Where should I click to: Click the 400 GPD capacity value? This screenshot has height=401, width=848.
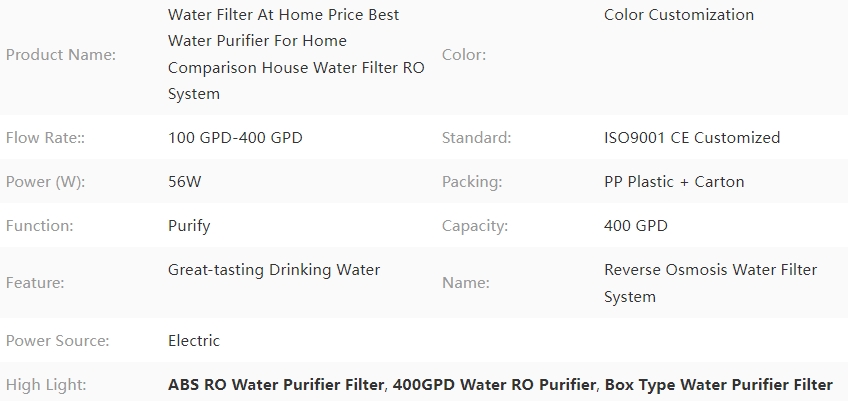(x=635, y=226)
